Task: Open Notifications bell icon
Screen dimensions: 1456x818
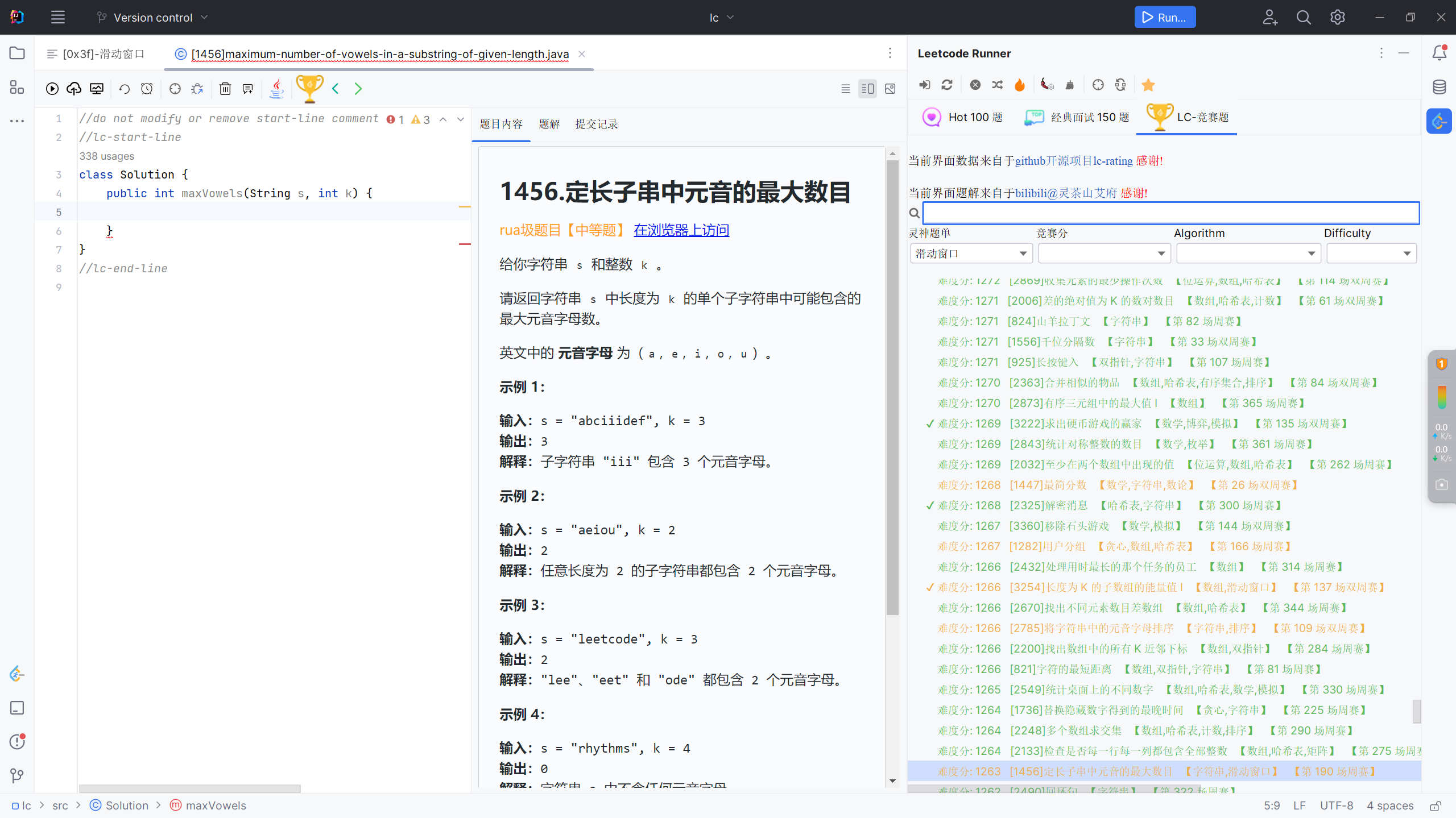Action: pyautogui.click(x=1440, y=53)
